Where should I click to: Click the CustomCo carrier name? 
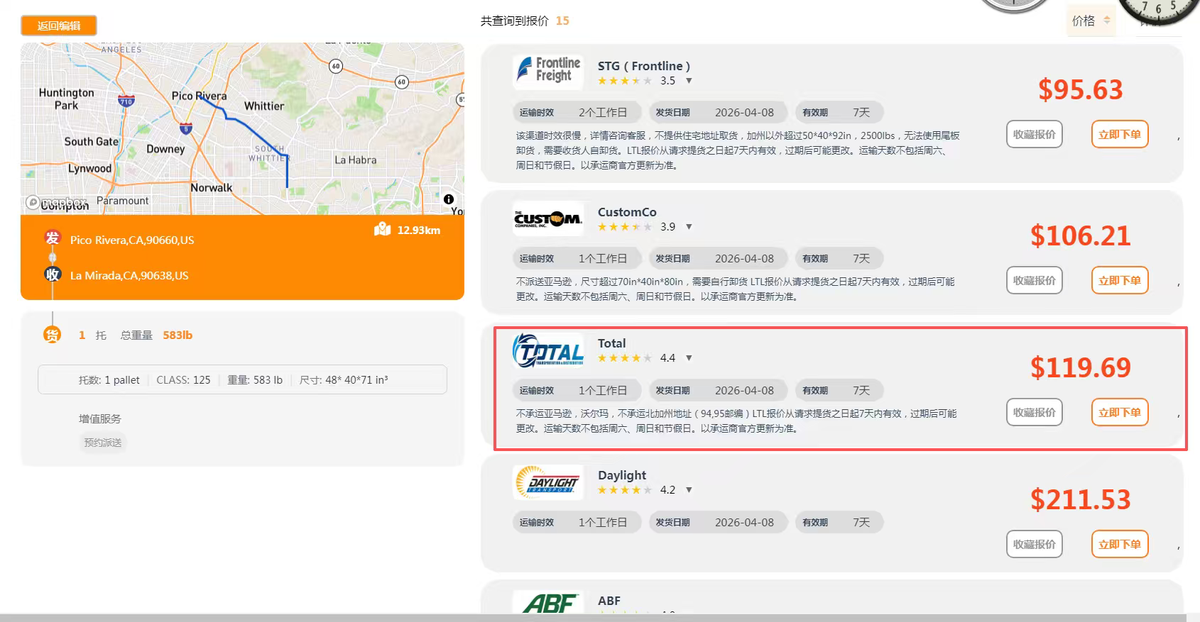tap(627, 212)
